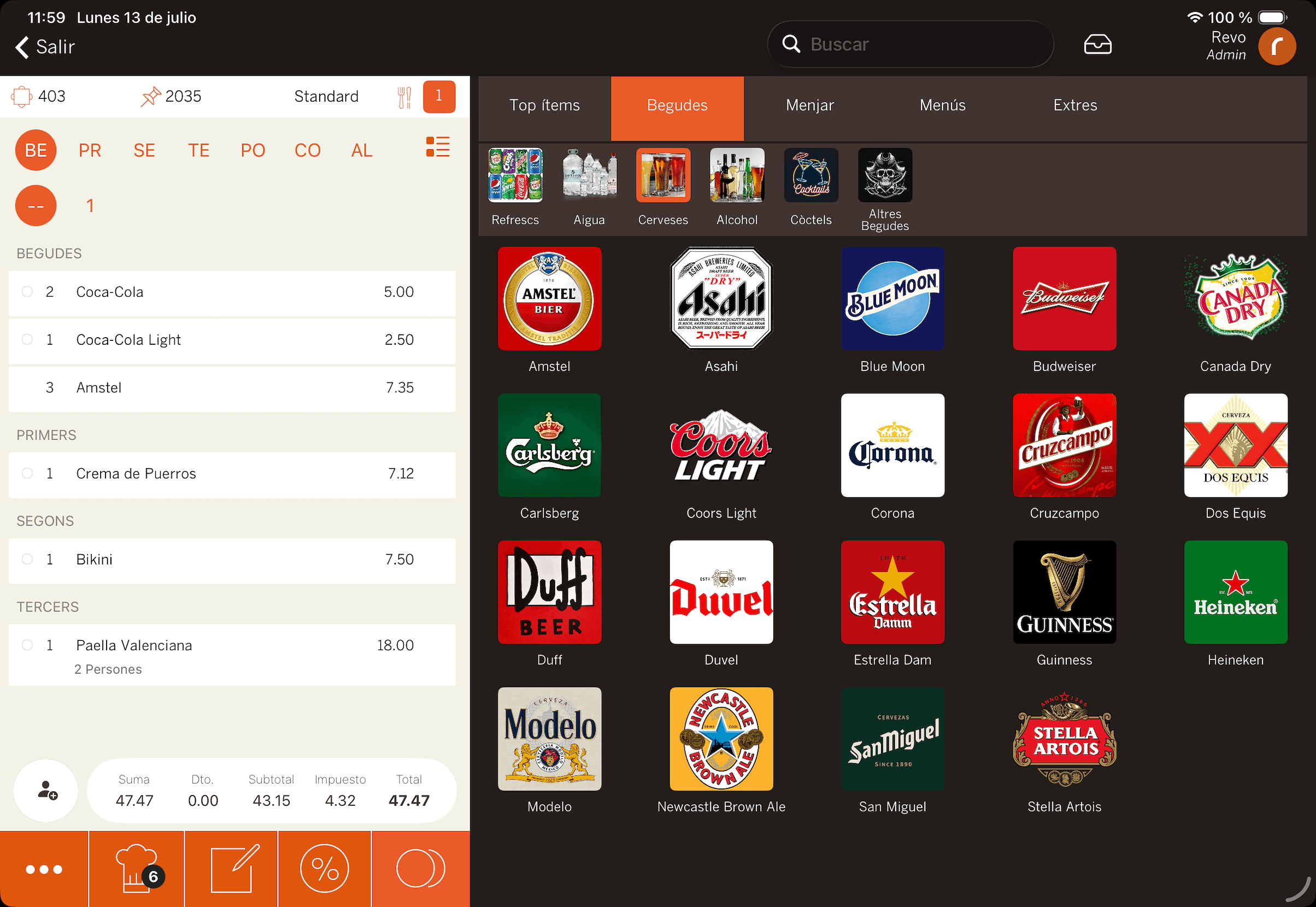Tap the fork and knife diners icon
1316x907 pixels.
click(x=404, y=97)
